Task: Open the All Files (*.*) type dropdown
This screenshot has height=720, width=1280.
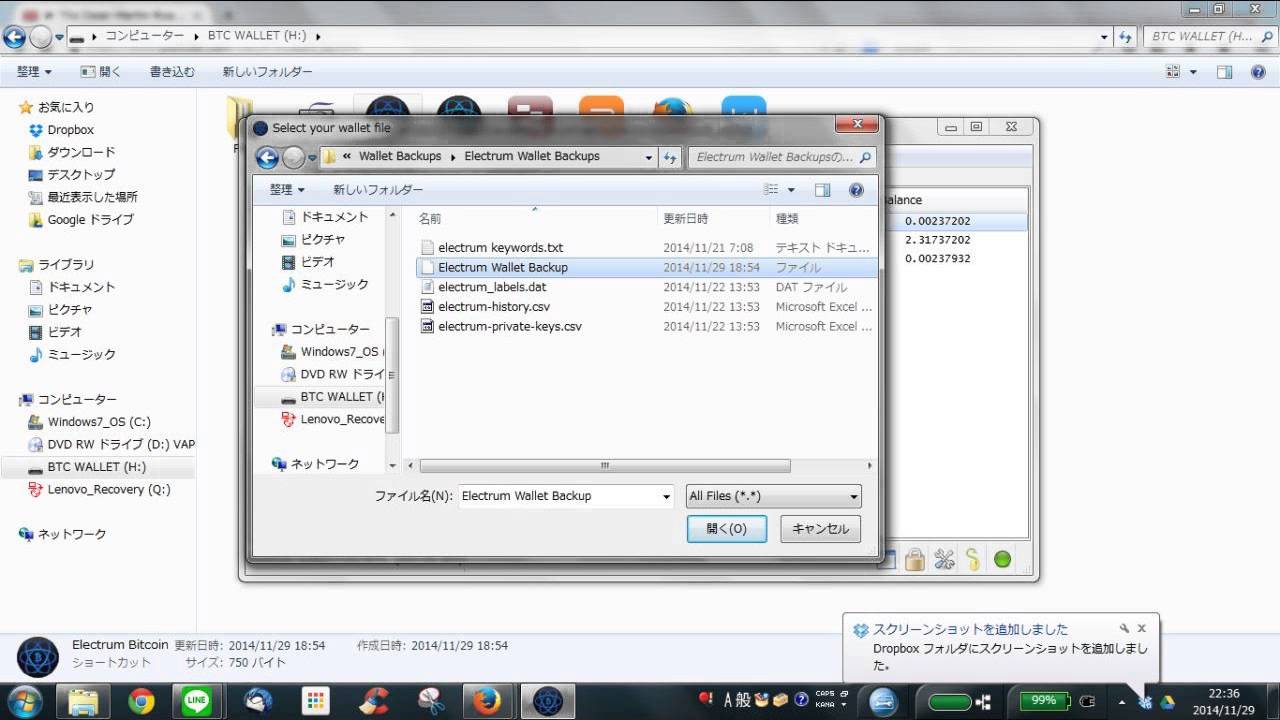Action: (x=773, y=496)
